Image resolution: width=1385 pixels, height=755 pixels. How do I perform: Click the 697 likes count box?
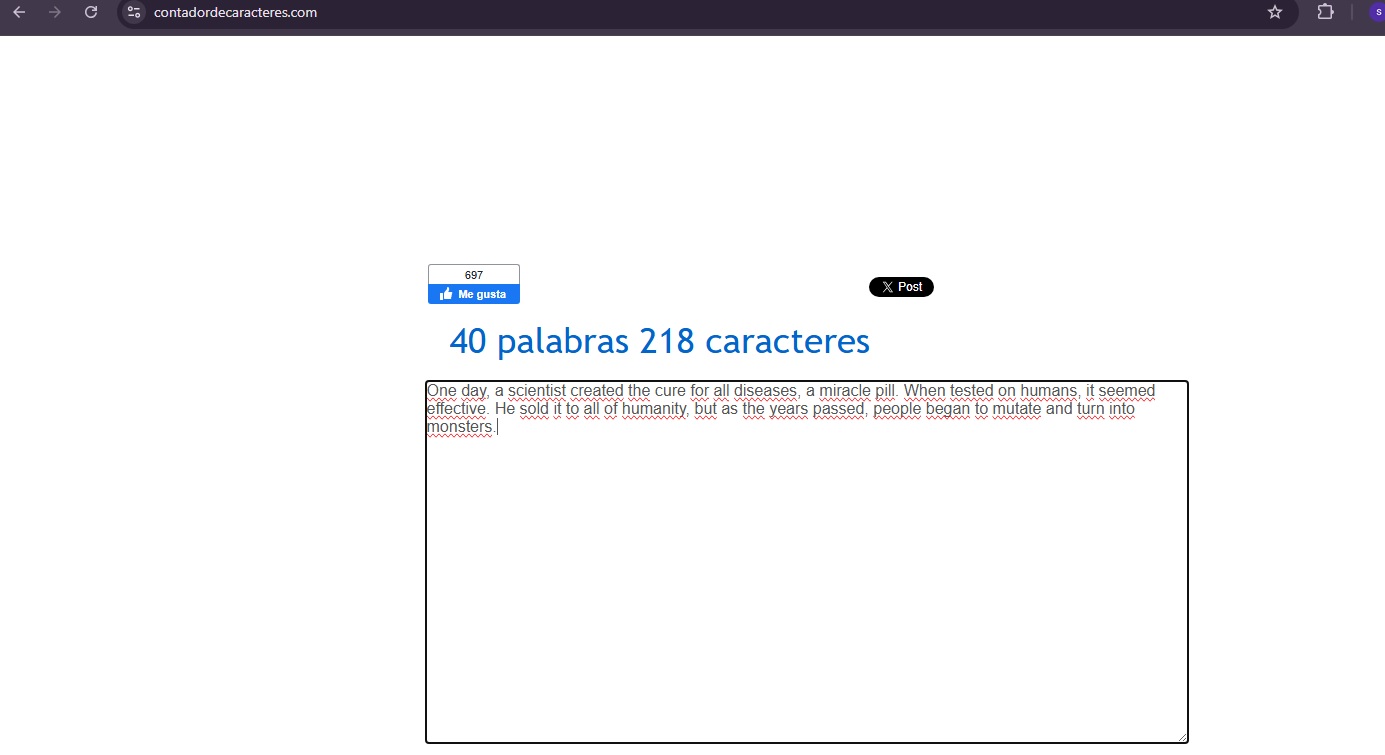tap(474, 275)
